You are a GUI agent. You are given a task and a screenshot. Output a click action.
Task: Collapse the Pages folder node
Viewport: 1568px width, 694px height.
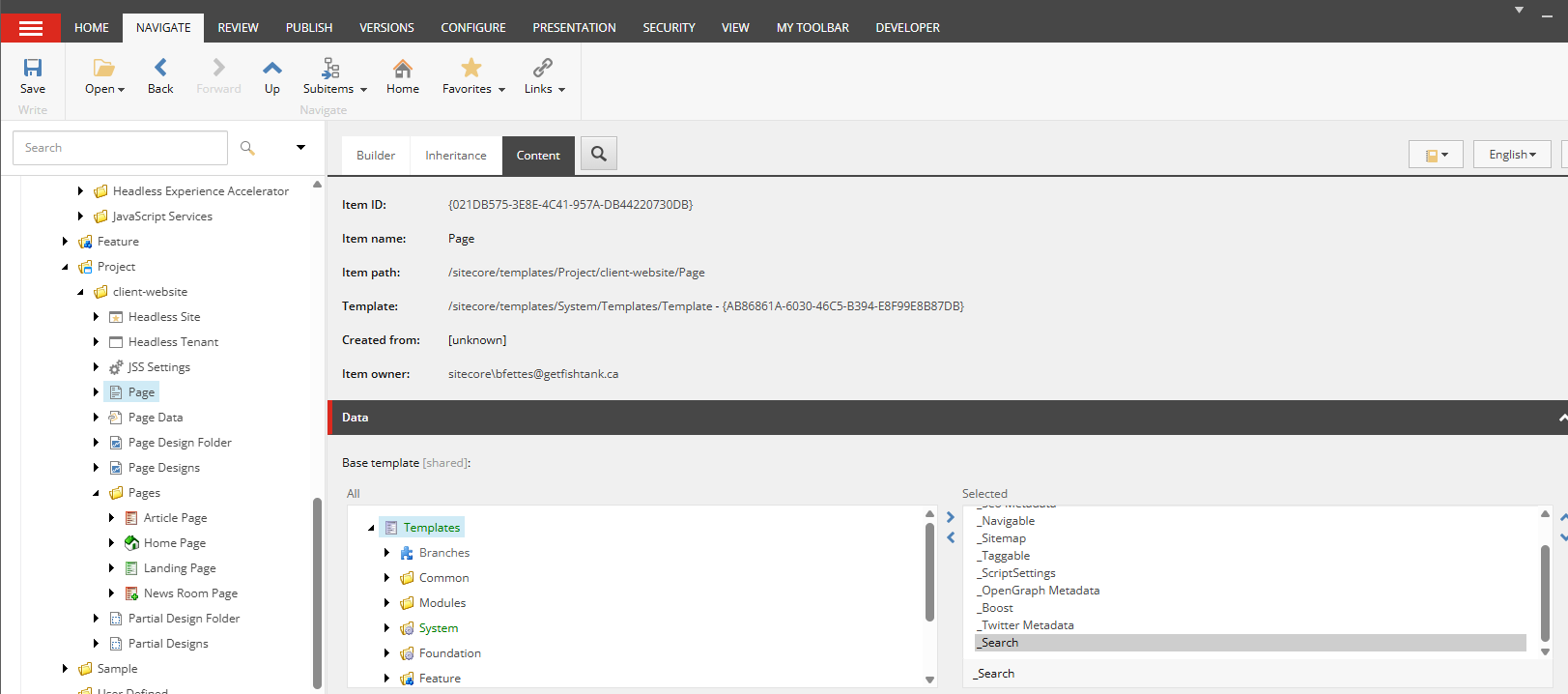[x=96, y=493]
